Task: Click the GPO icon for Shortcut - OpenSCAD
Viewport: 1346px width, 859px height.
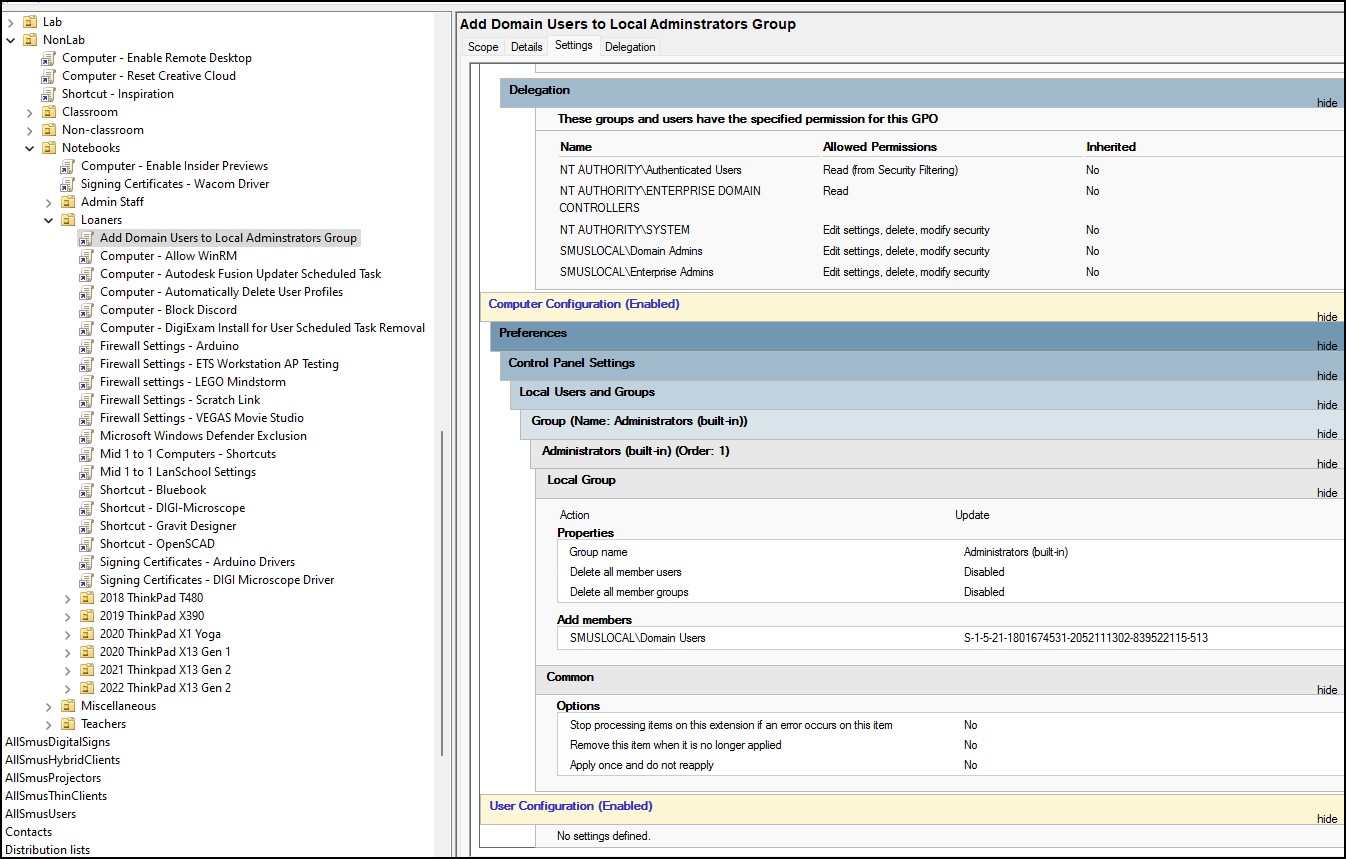Action: click(87, 544)
